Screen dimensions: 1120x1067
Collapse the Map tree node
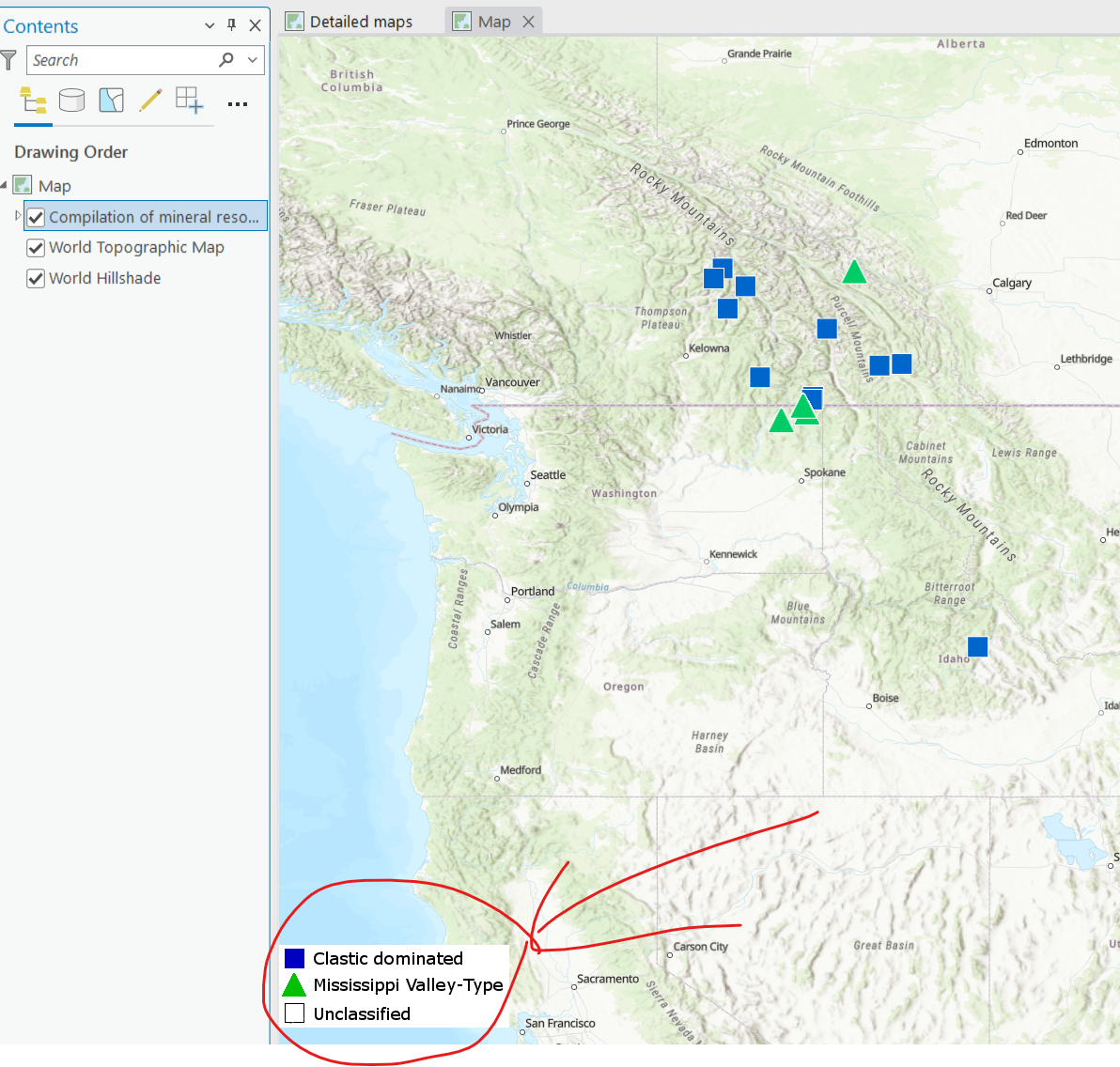(5, 185)
